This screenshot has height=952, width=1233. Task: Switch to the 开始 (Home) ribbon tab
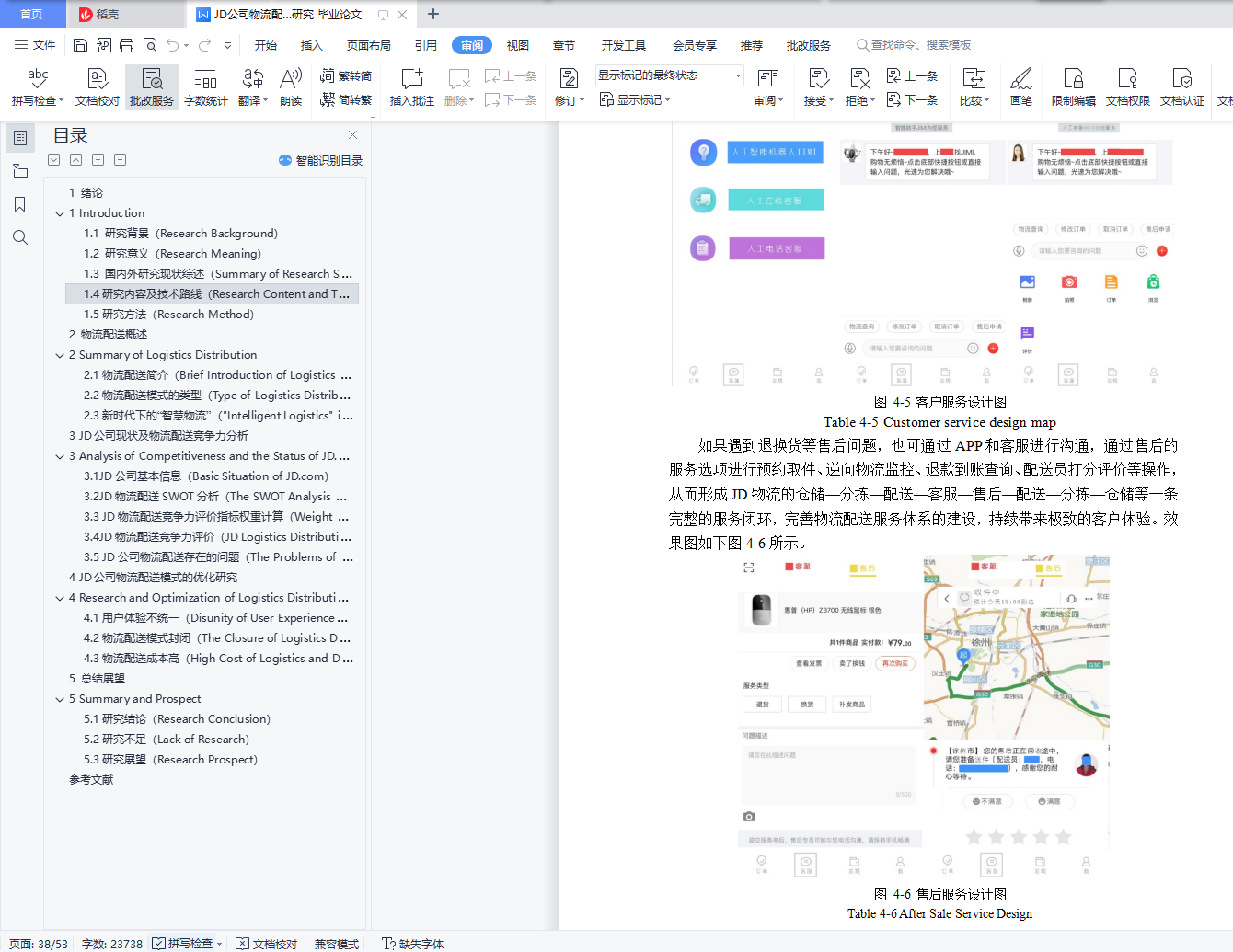pyautogui.click(x=266, y=45)
